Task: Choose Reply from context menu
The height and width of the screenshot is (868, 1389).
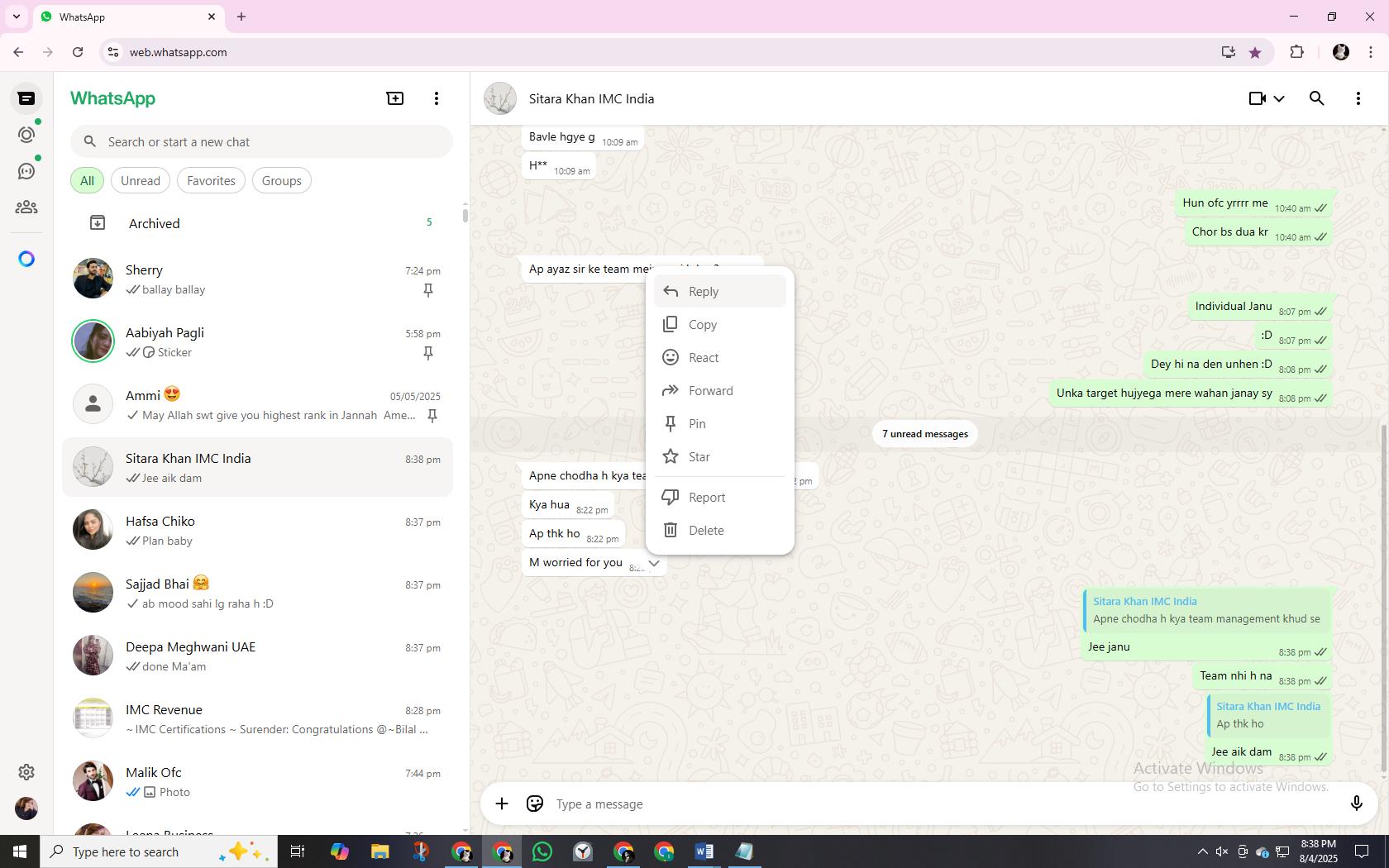Action: coord(720,292)
